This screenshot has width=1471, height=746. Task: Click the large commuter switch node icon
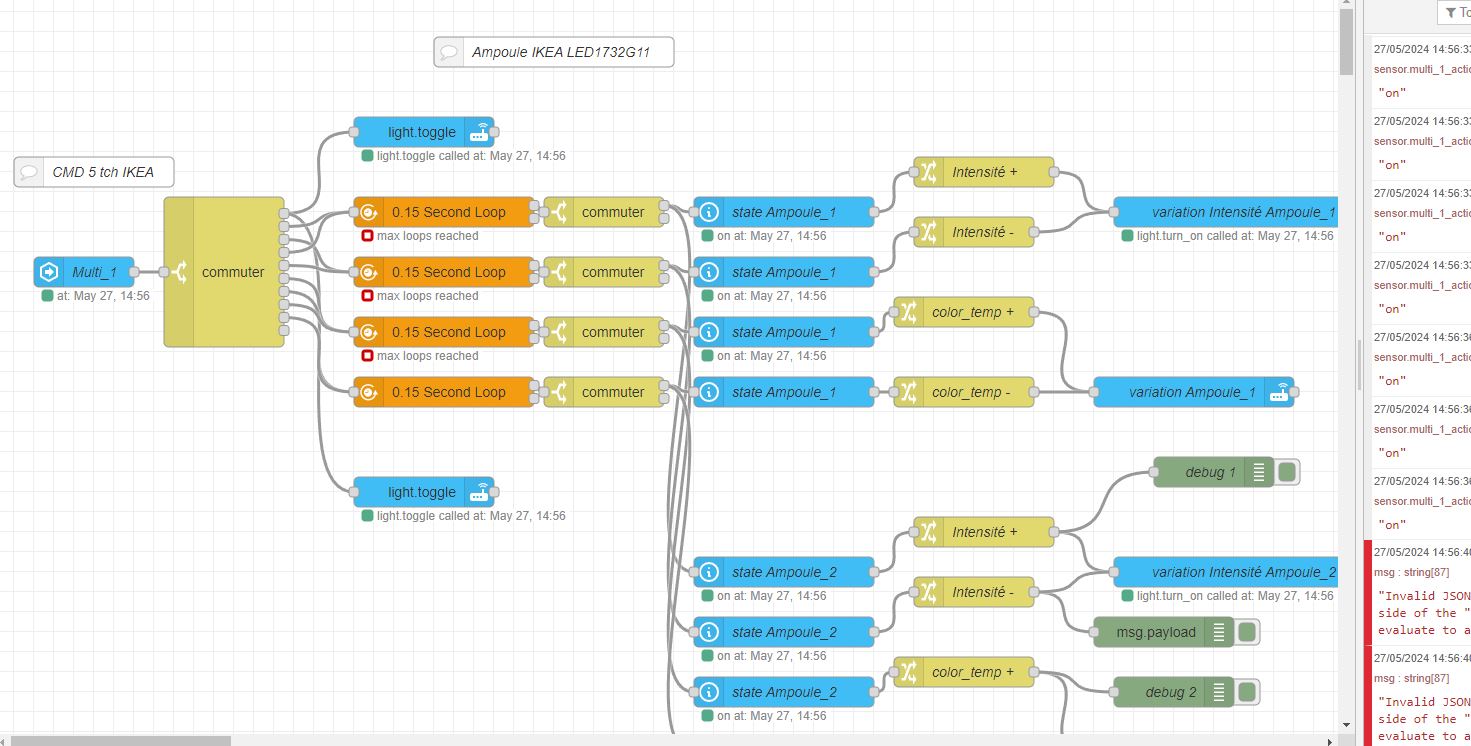click(x=179, y=272)
